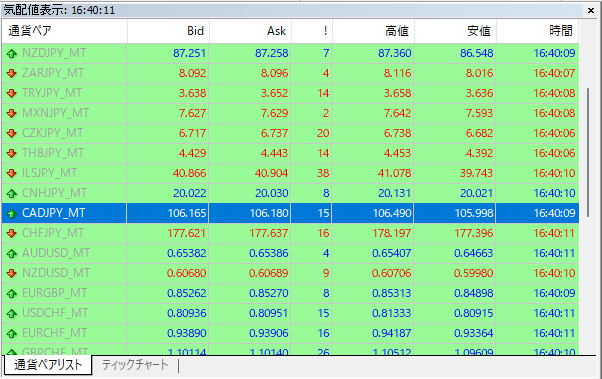
Task: Click the green up arrow beside CNHJPY_MT
Action: (12, 193)
